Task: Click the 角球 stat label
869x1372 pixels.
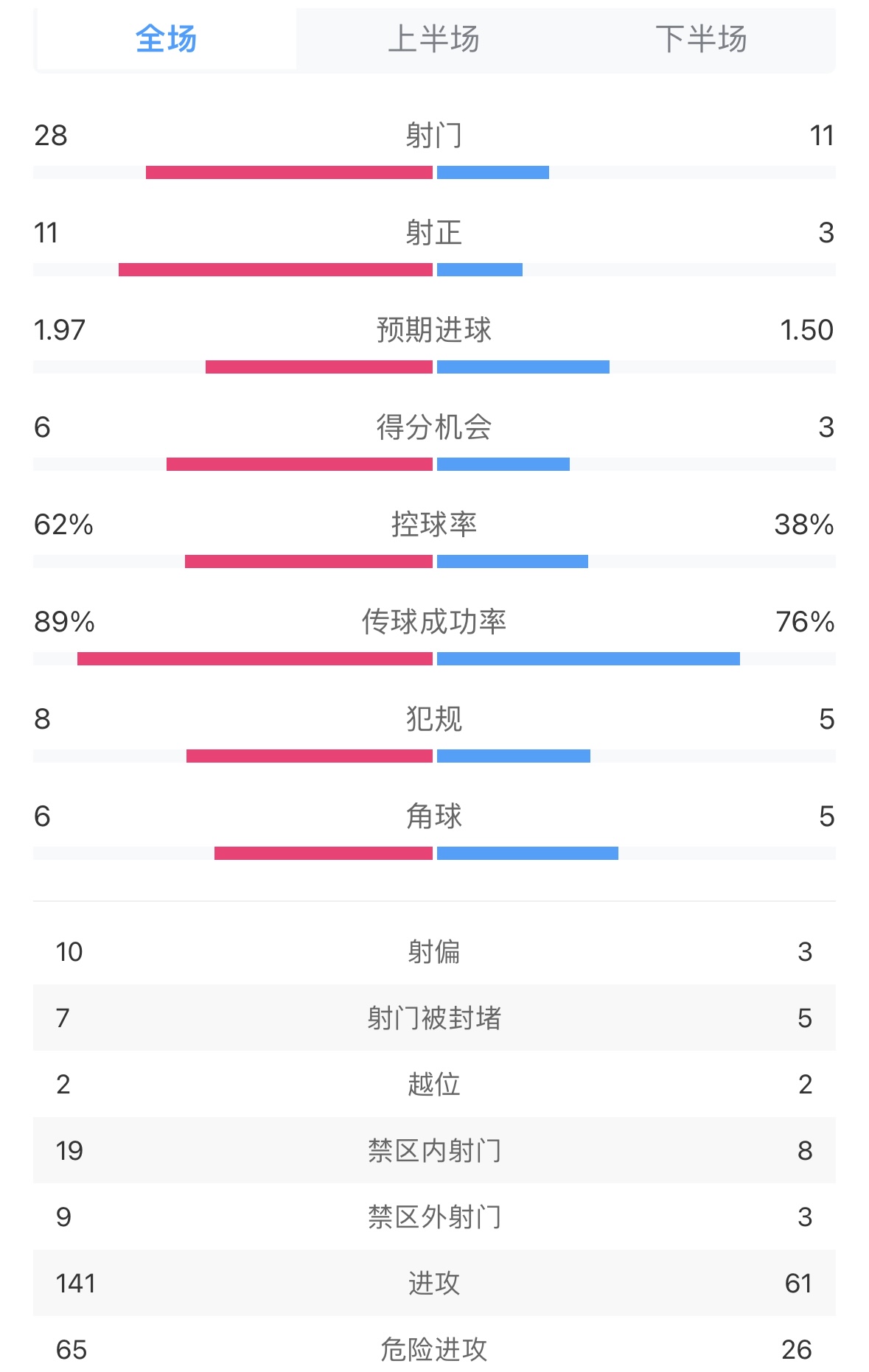Action: pyautogui.click(x=433, y=816)
